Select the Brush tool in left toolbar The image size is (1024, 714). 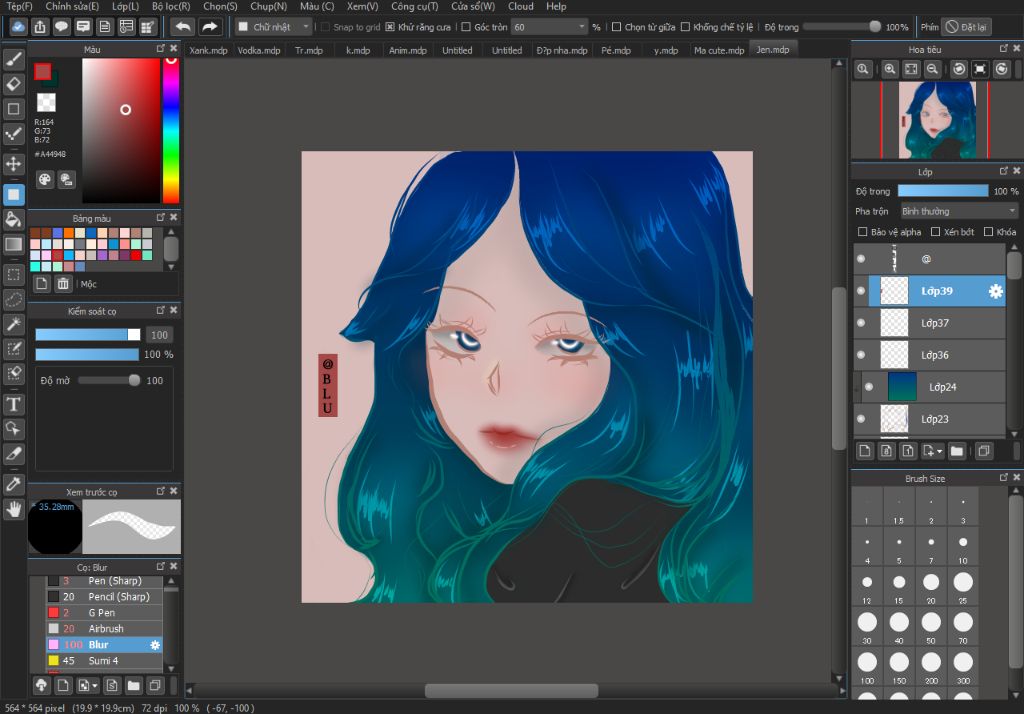pyautogui.click(x=14, y=59)
